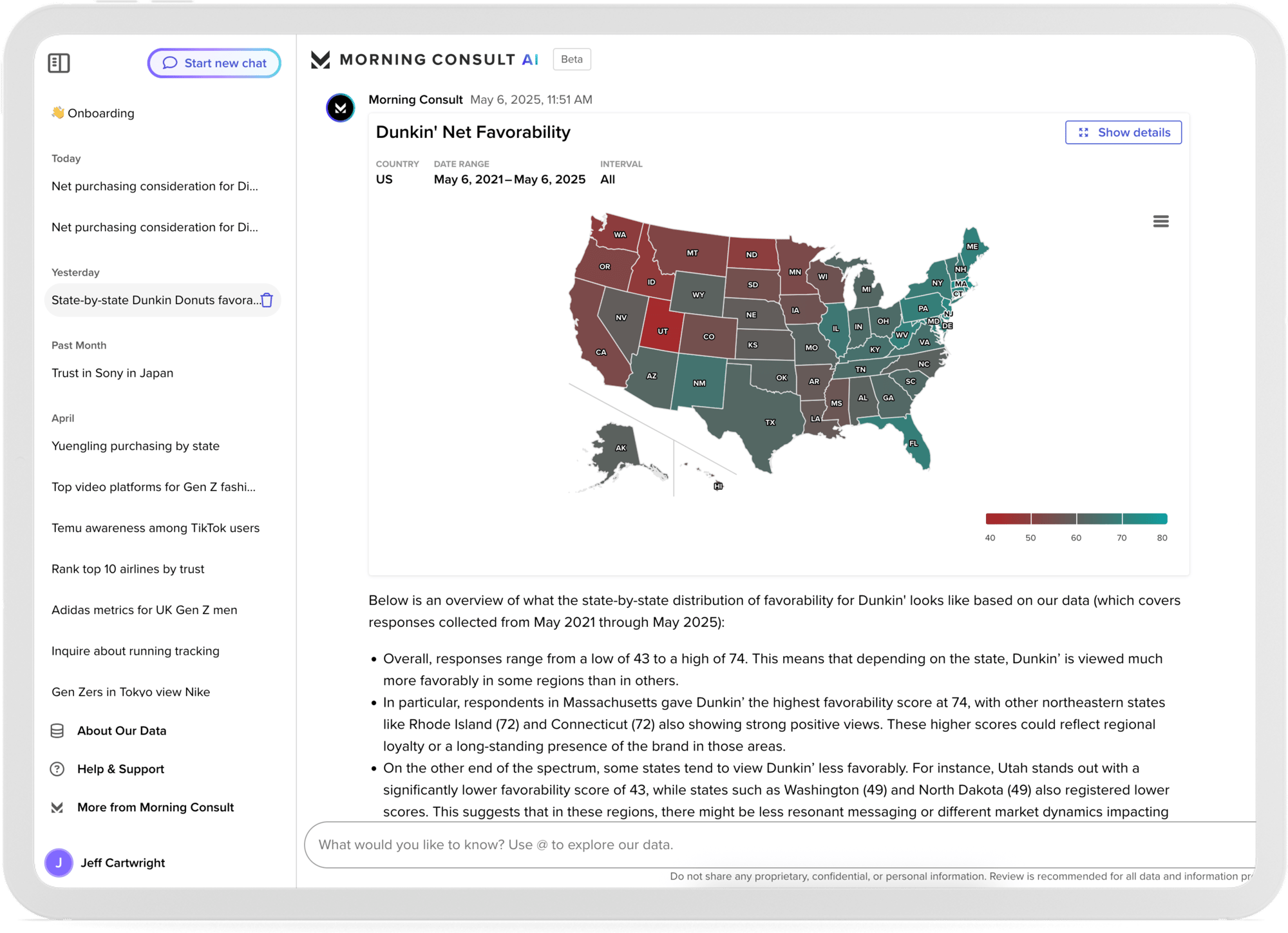1288x933 pixels.
Task: Select Florida (FL) on the map
Action: (x=913, y=443)
